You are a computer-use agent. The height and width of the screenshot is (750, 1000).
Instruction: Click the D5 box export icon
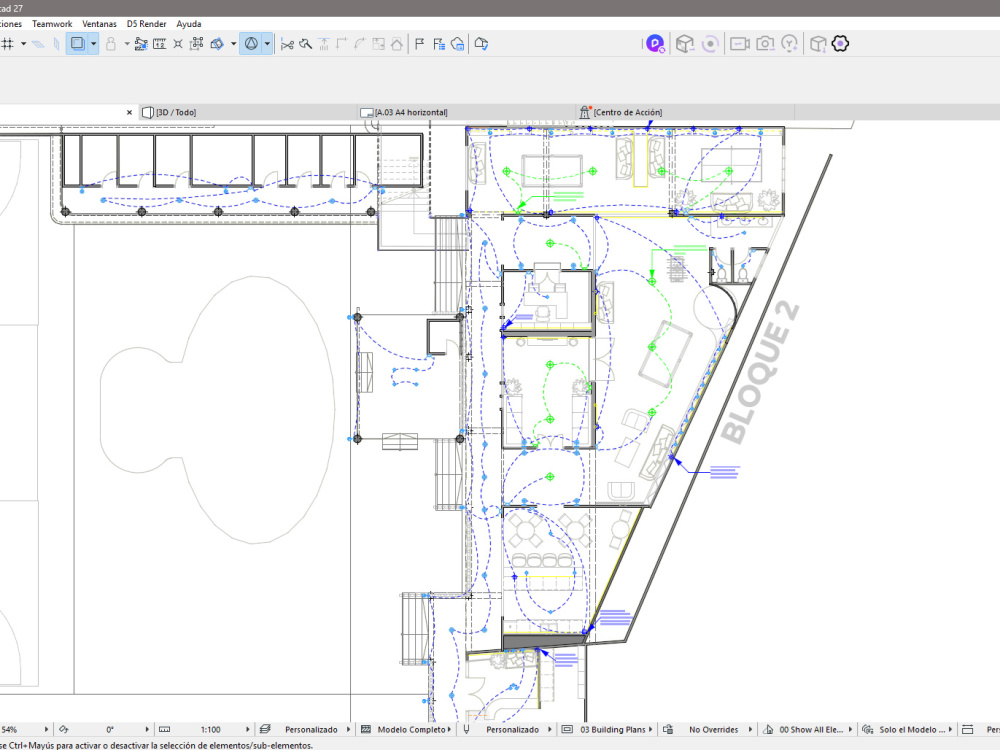(818, 43)
